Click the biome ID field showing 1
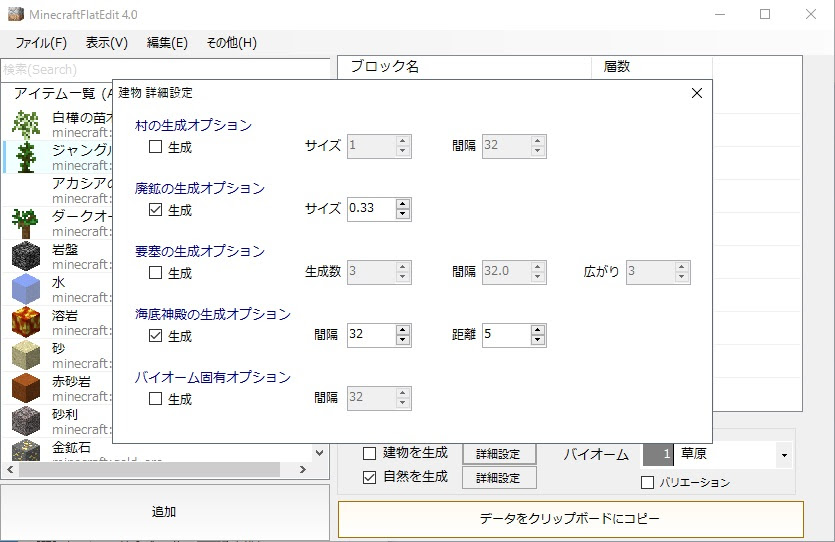The height and width of the screenshot is (542, 835). tap(658, 454)
